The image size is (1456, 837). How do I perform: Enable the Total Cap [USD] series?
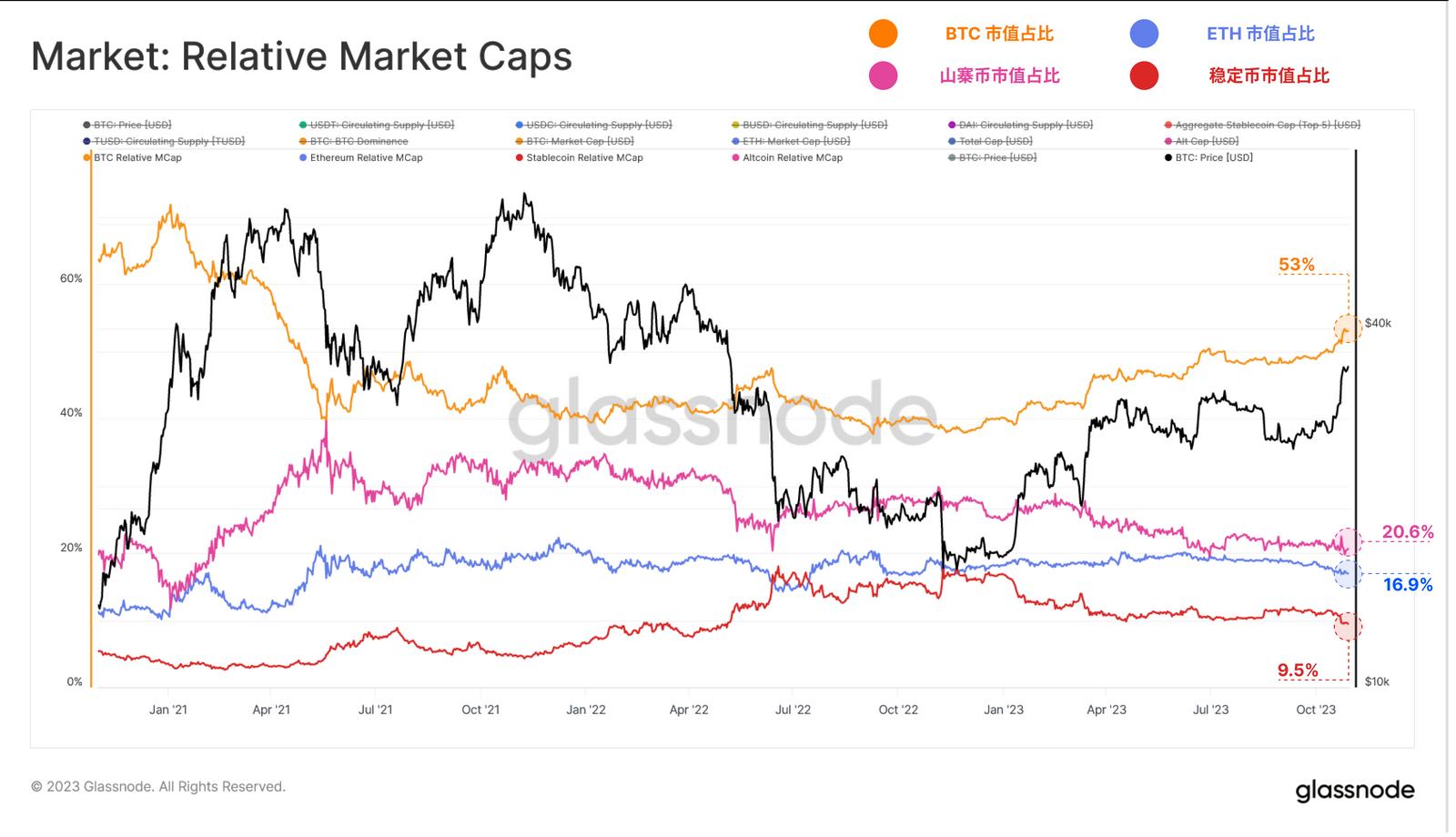[x=995, y=141]
